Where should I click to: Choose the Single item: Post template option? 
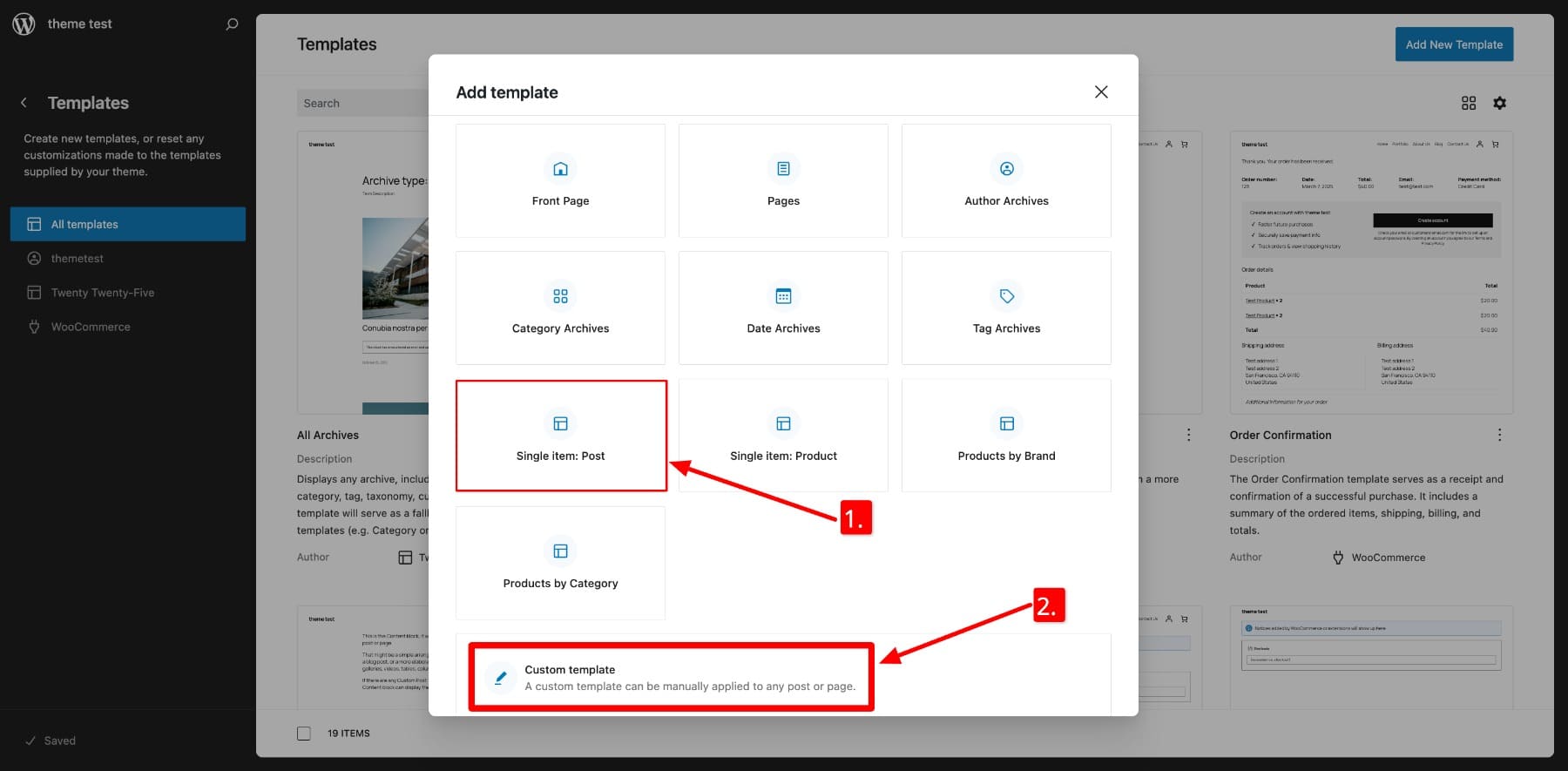tap(560, 436)
